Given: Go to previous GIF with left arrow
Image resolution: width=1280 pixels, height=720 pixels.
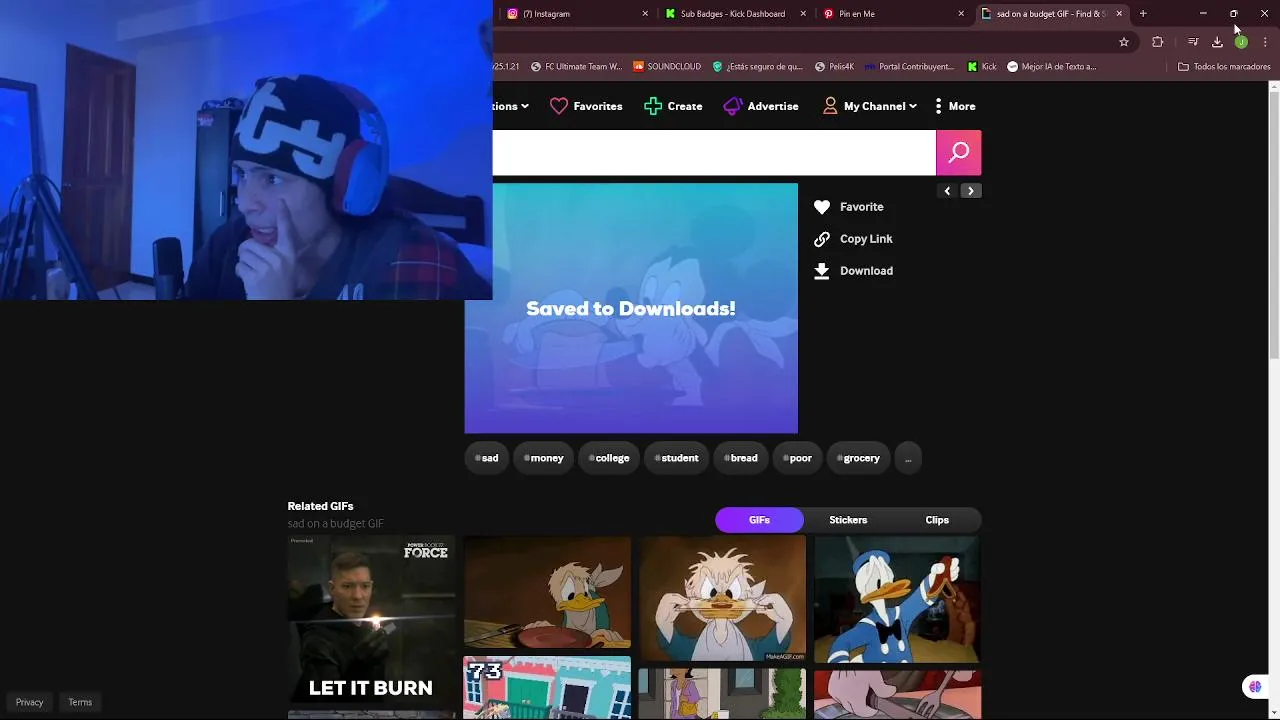Looking at the screenshot, I should 947,191.
